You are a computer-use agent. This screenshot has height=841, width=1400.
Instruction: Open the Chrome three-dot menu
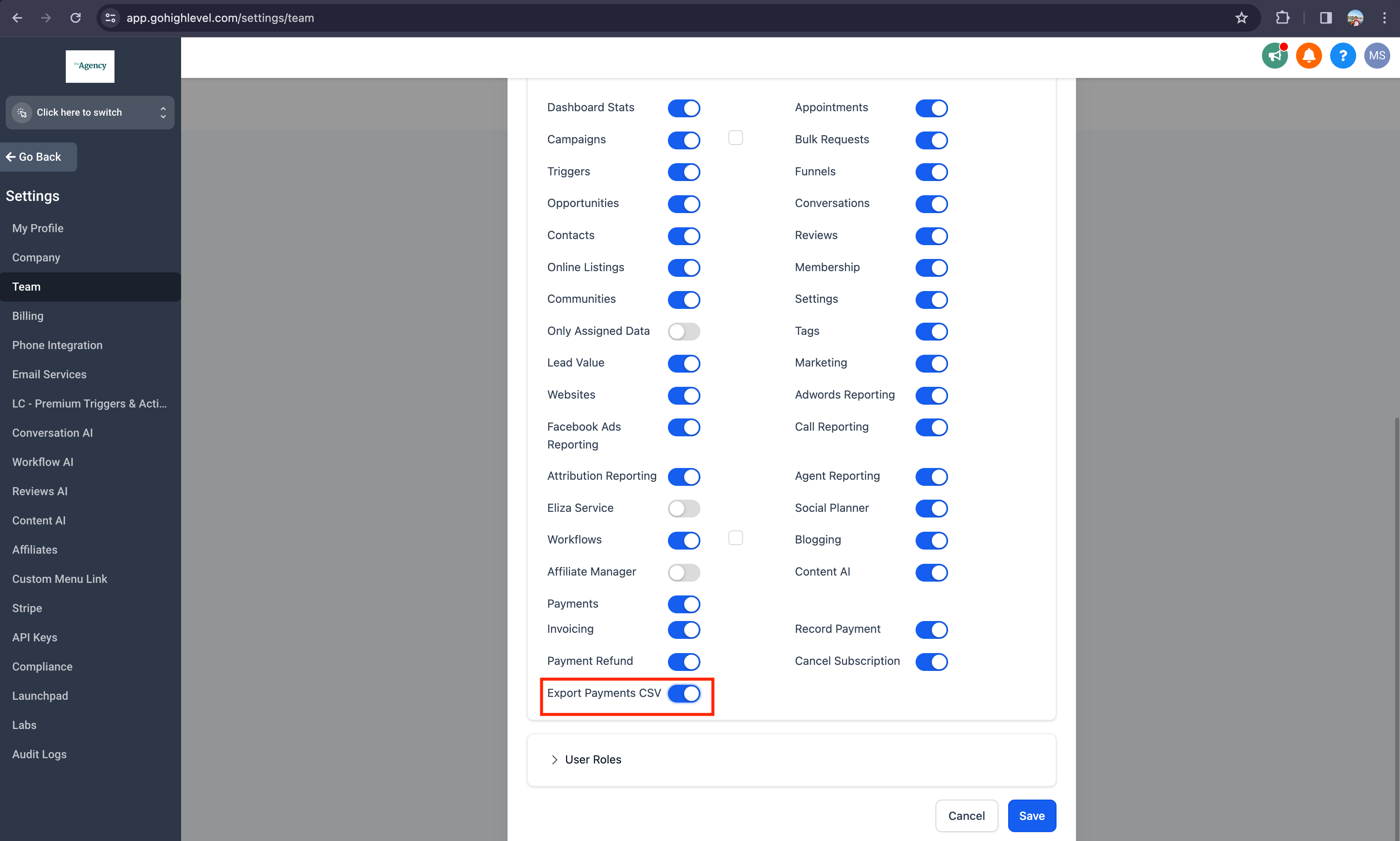tap(1384, 18)
